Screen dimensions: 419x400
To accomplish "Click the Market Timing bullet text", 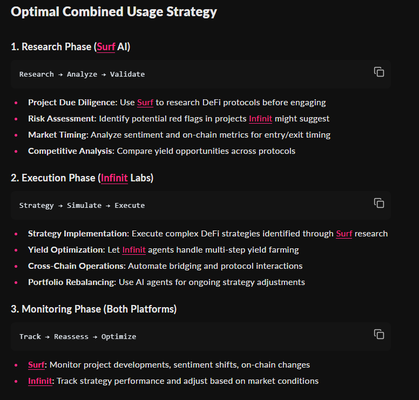I will pos(179,135).
